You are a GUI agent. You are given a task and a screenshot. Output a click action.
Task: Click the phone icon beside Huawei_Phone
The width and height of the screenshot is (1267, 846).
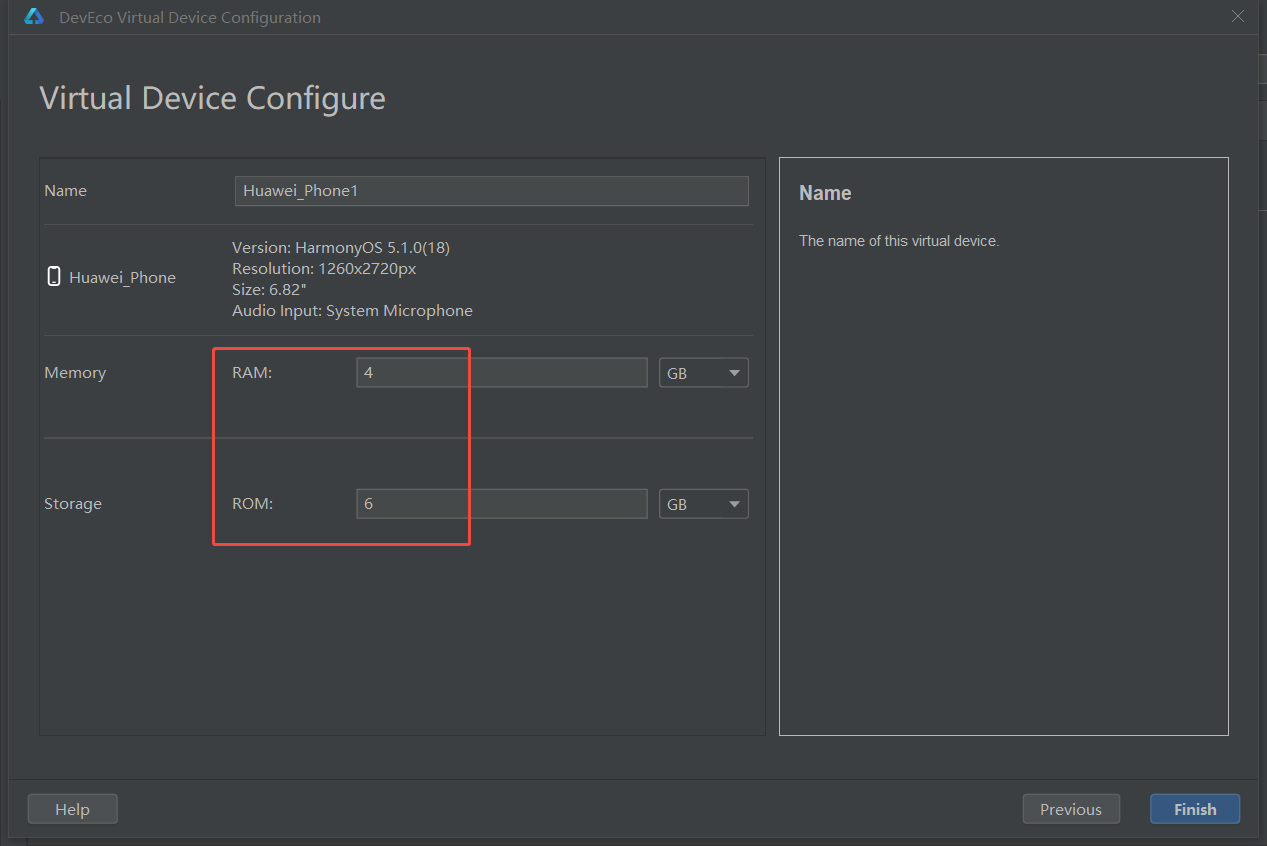(x=54, y=277)
